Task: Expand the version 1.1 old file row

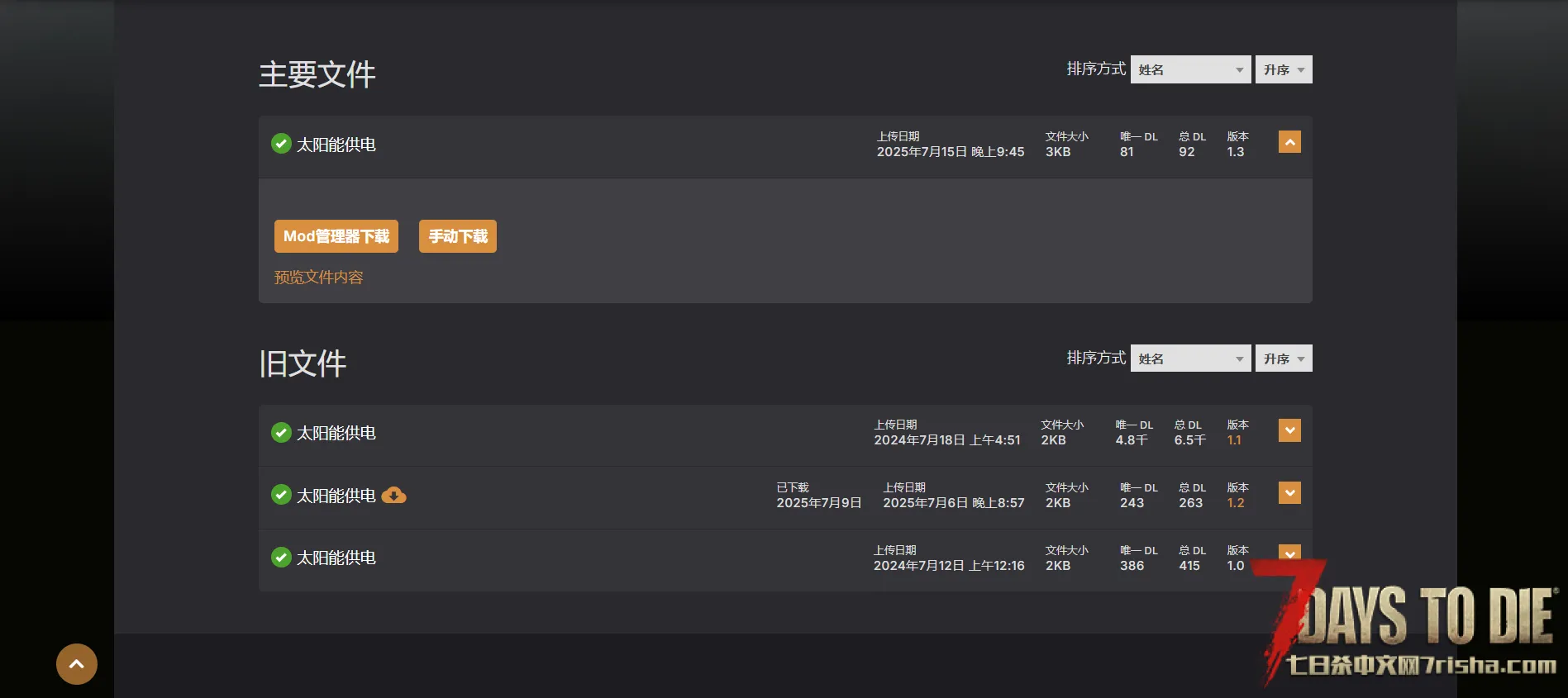Action: pos(1289,430)
